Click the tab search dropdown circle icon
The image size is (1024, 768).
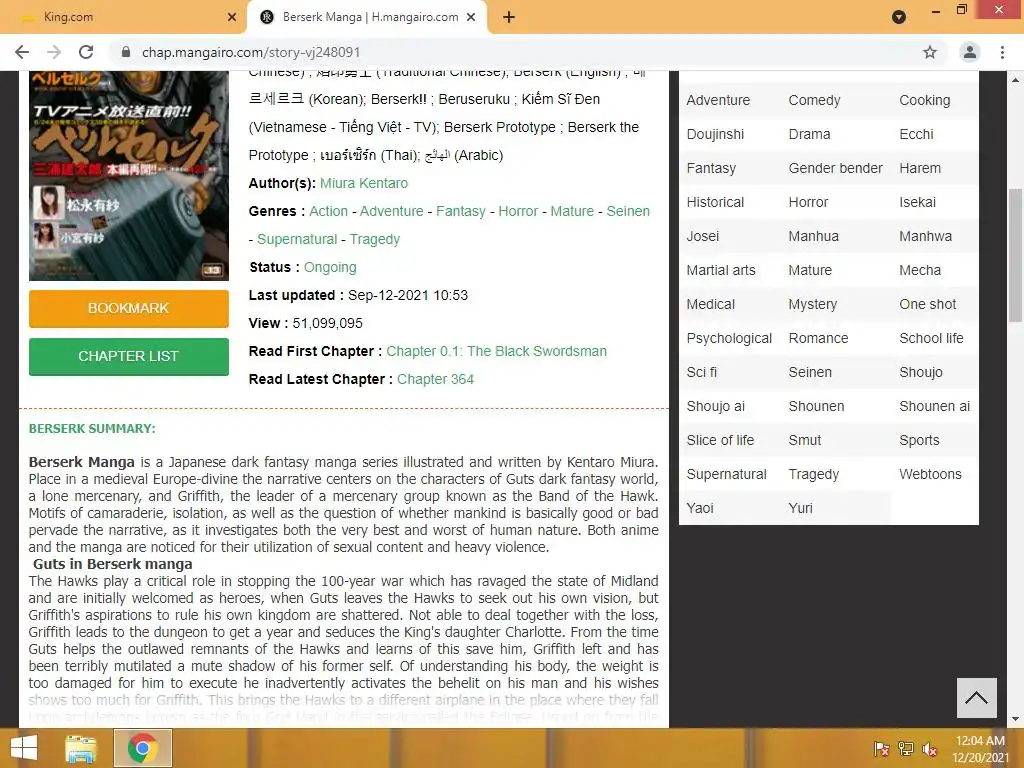[899, 17]
